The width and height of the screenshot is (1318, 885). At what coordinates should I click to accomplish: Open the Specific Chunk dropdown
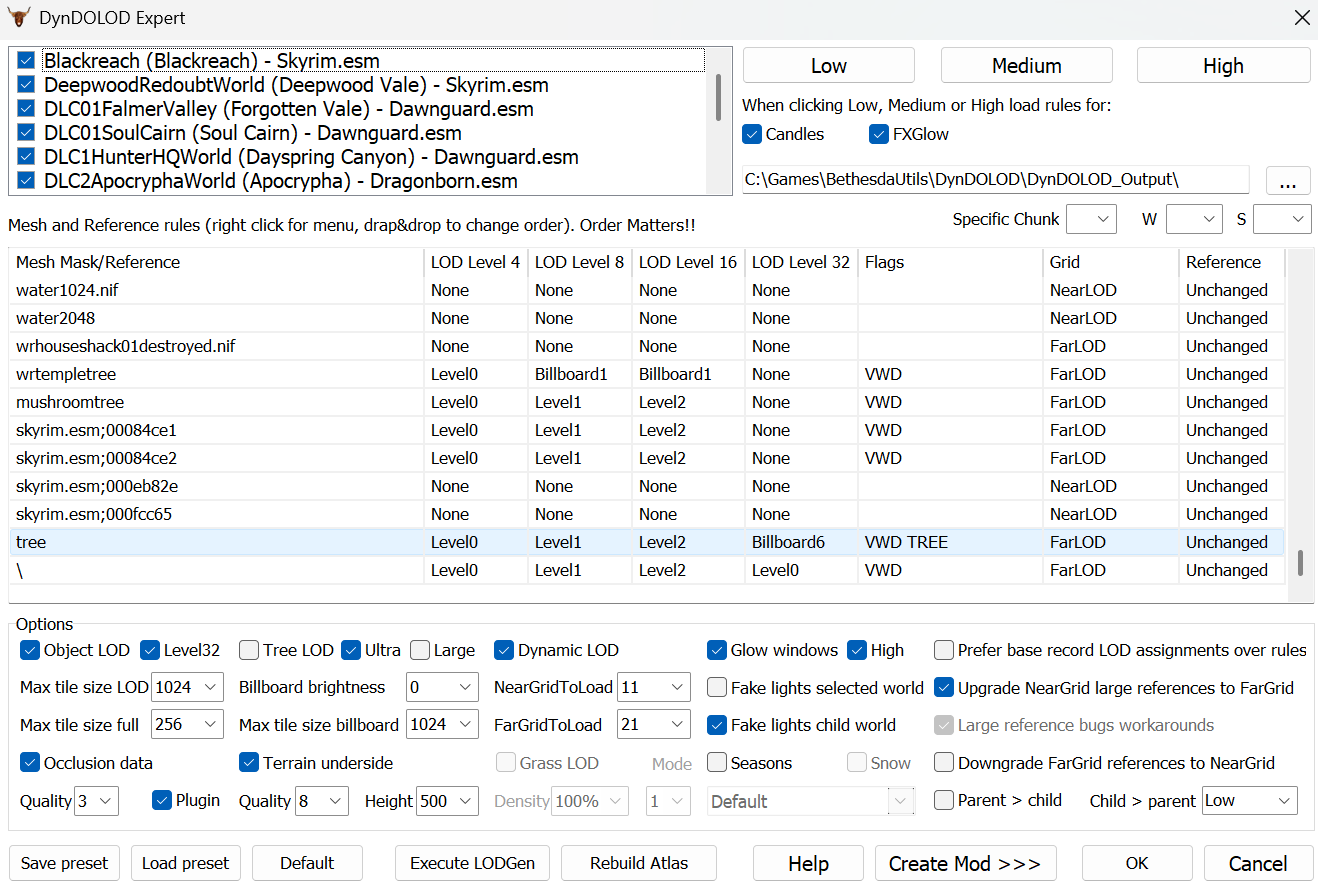pyautogui.click(x=1091, y=219)
